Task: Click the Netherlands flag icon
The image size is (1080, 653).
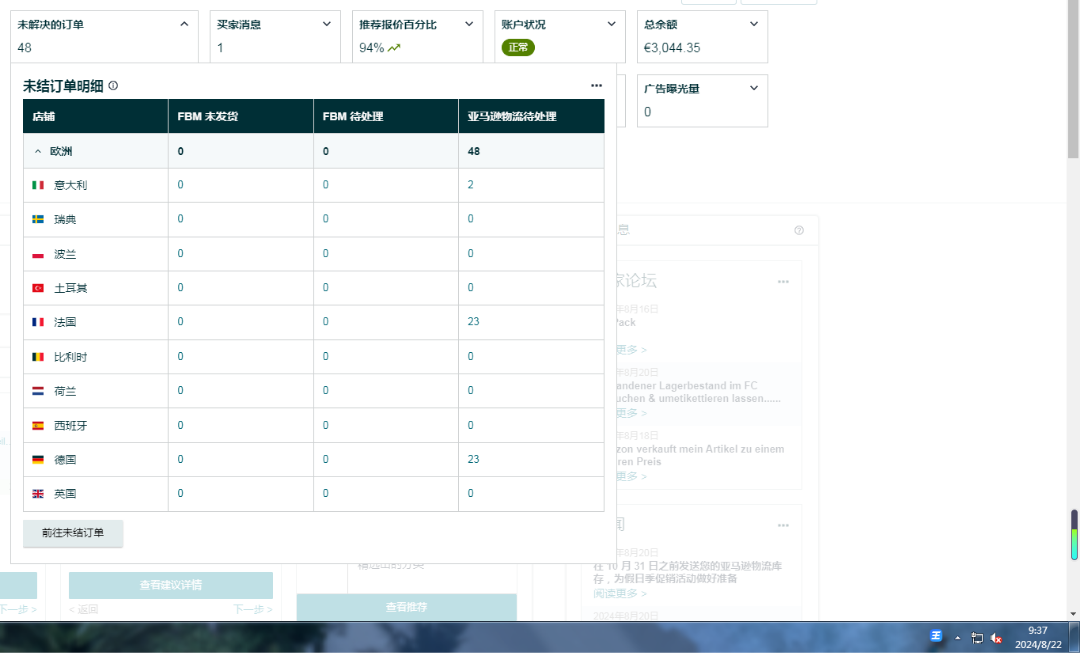Action: [38, 391]
